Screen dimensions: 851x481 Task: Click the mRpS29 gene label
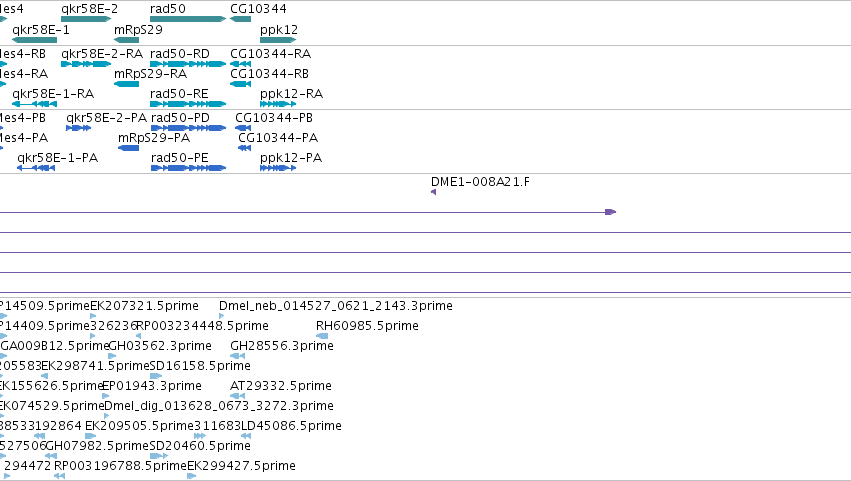click(x=138, y=29)
